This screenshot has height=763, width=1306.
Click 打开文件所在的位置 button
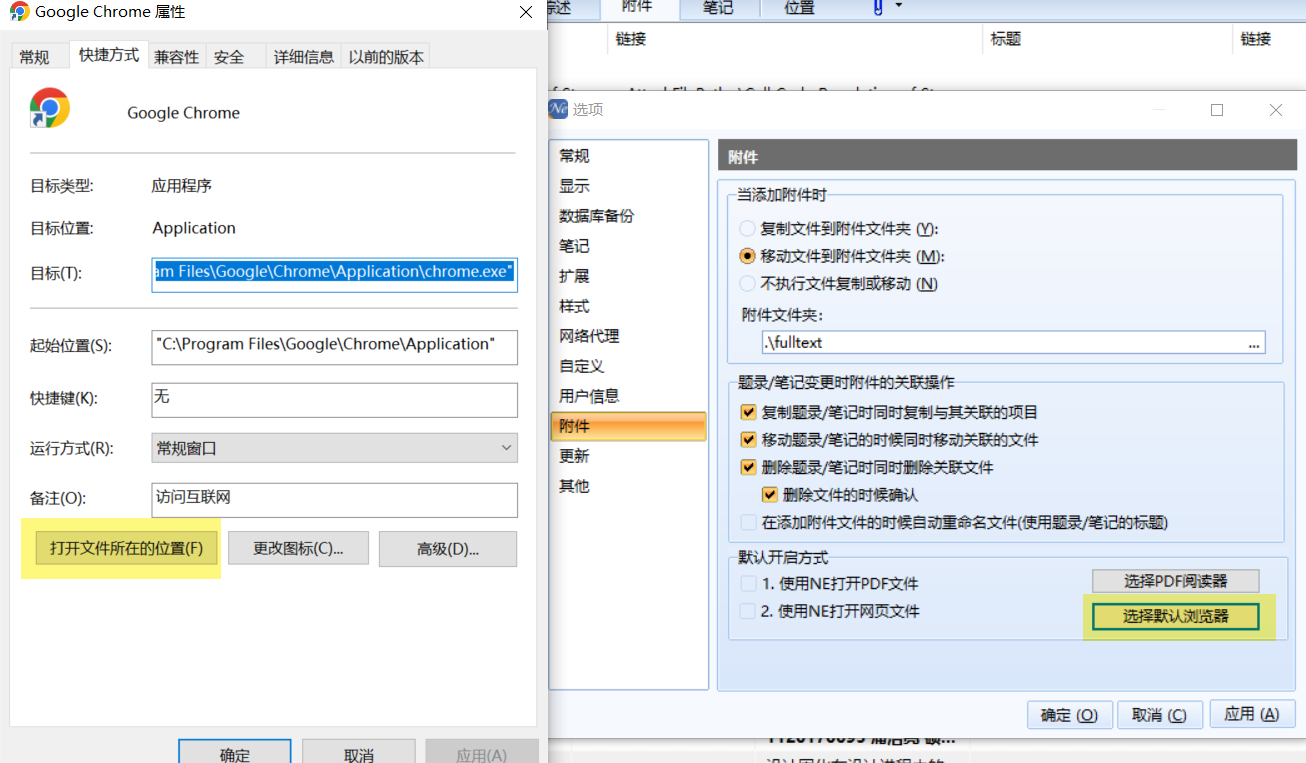tap(126, 548)
